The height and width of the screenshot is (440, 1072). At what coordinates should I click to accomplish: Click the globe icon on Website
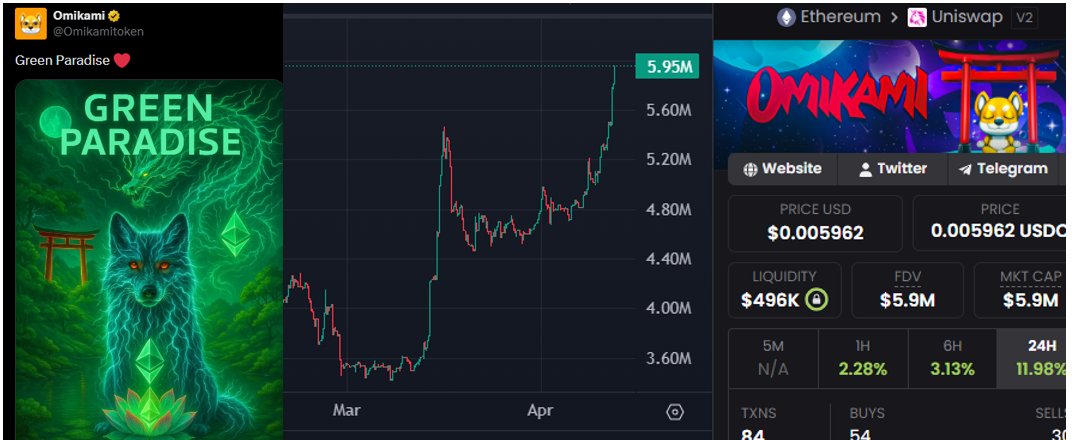pos(750,169)
